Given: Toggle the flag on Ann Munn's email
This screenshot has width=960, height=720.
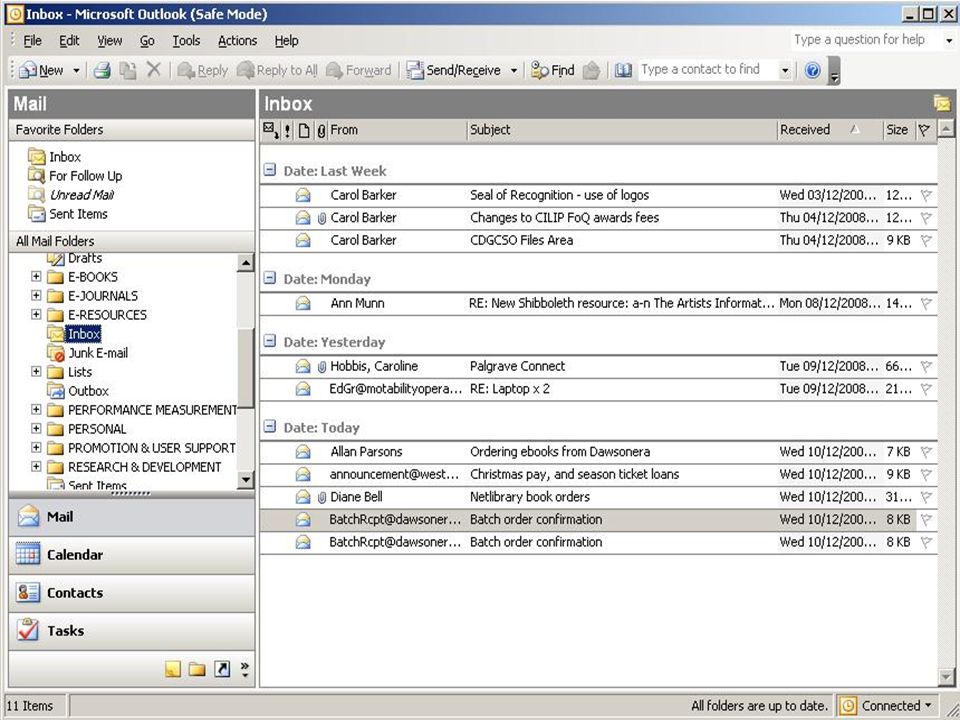Looking at the screenshot, I should click(926, 304).
